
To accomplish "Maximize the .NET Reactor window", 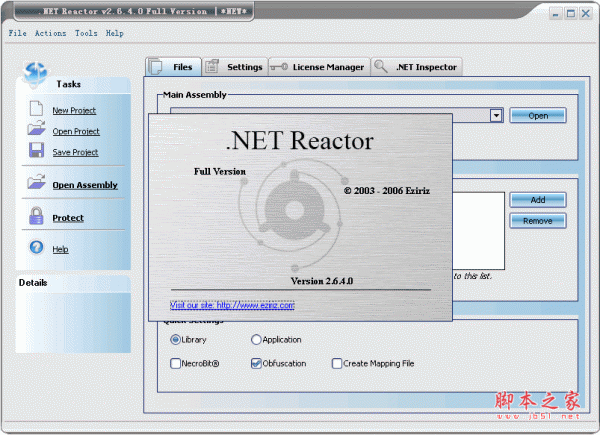I will coord(571,14).
